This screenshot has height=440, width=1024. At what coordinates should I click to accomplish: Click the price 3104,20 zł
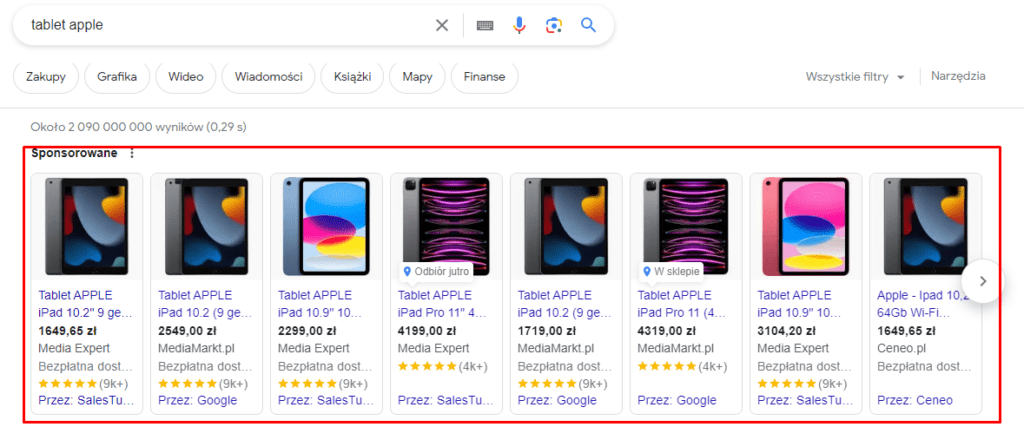pyautogui.click(x=786, y=330)
